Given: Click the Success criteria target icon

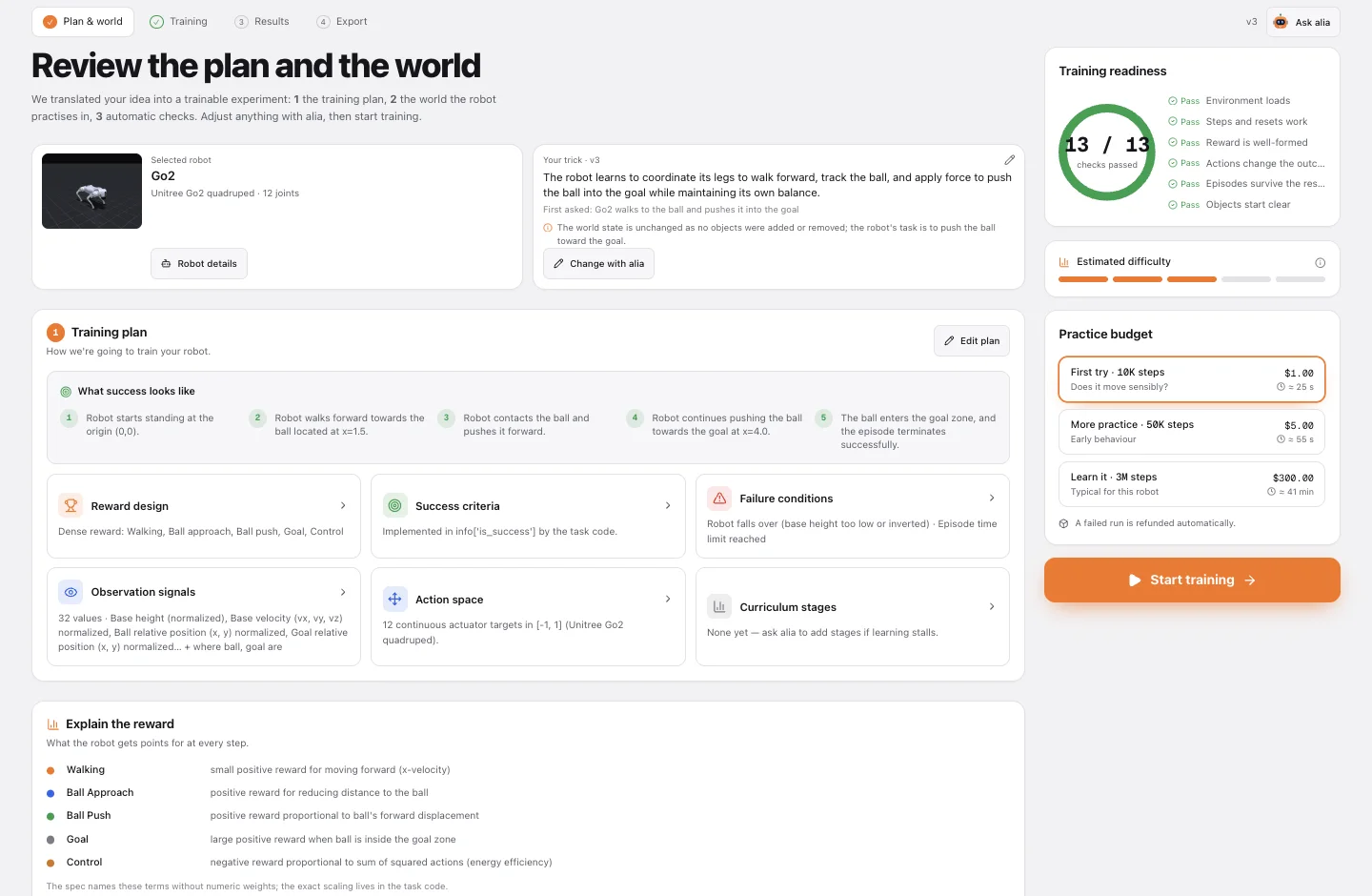Looking at the screenshot, I should pos(394,505).
